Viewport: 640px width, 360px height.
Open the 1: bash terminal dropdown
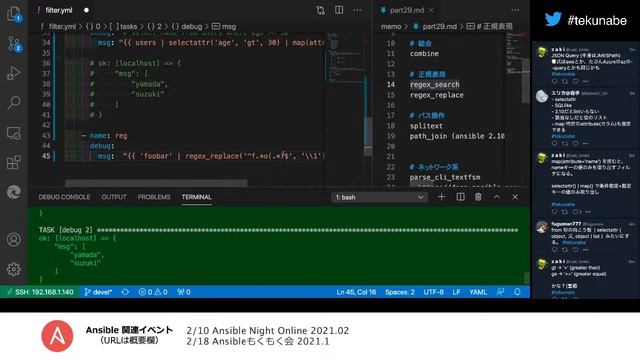pos(379,197)
